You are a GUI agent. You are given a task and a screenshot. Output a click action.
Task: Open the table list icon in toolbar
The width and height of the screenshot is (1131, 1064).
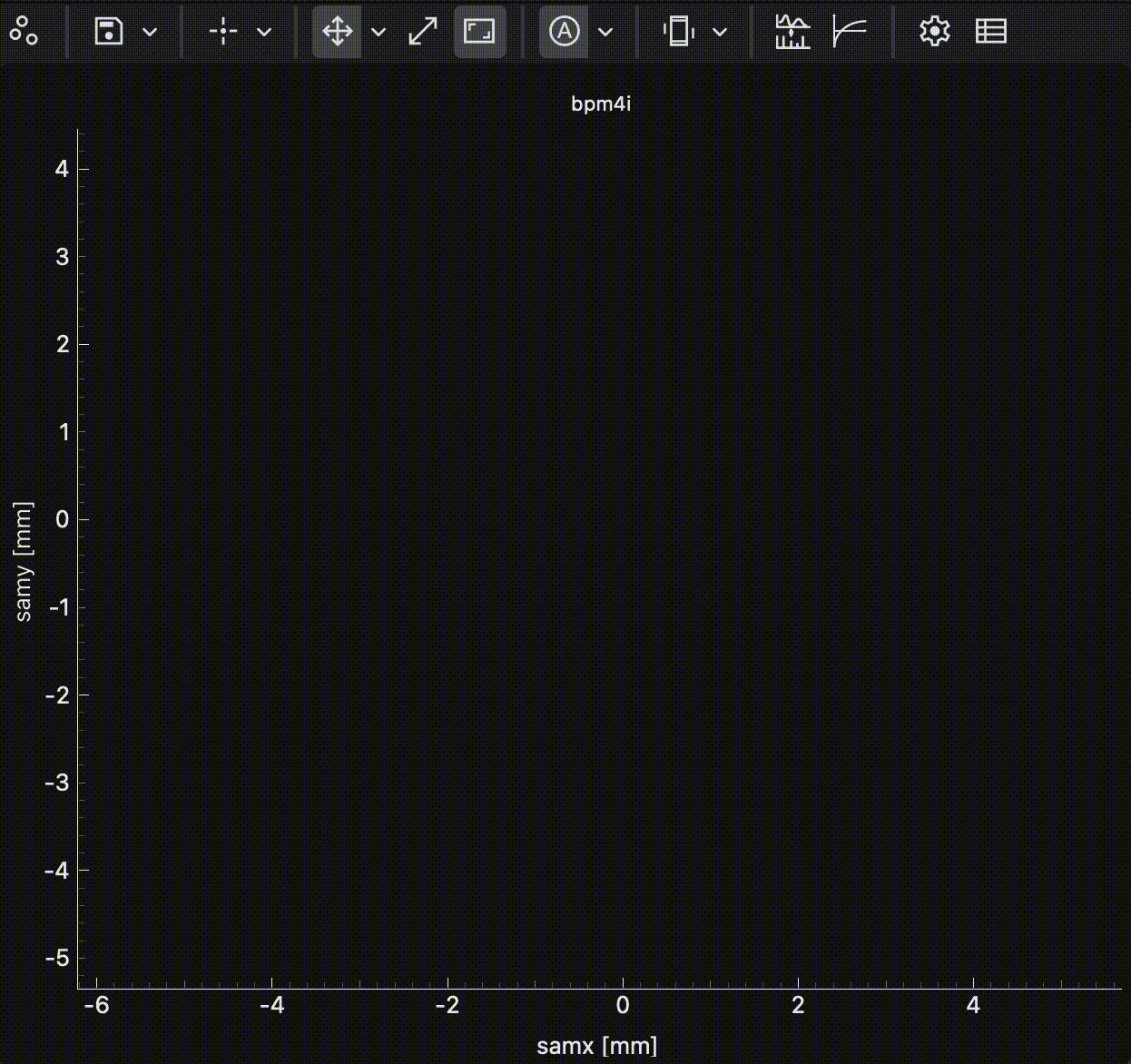pyautogui.click(x=990, y=32)
